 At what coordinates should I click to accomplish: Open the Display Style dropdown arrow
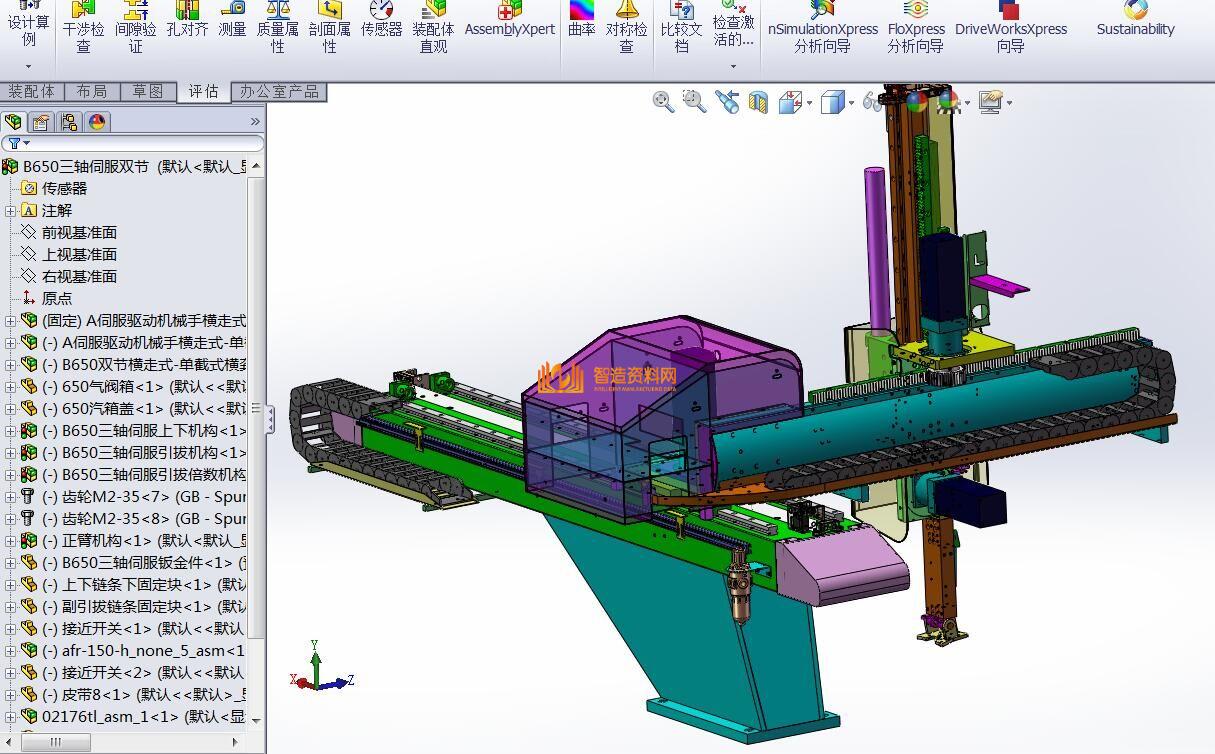(851, 103)
